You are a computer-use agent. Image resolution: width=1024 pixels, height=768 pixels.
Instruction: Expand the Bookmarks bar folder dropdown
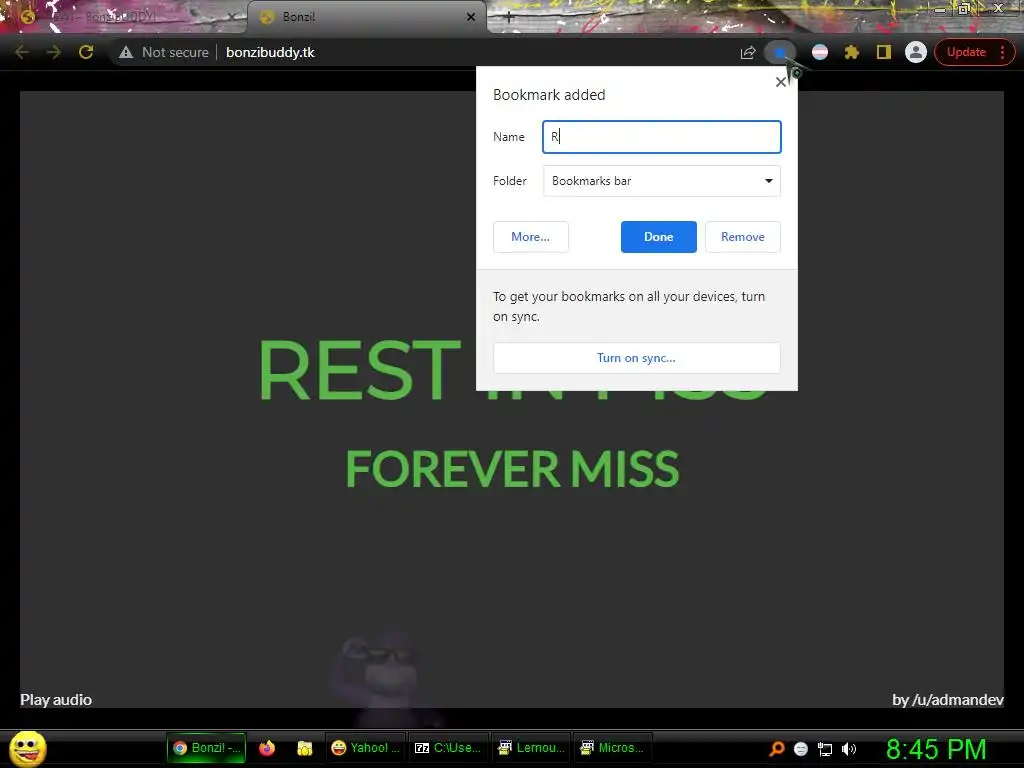pos(662,181)
